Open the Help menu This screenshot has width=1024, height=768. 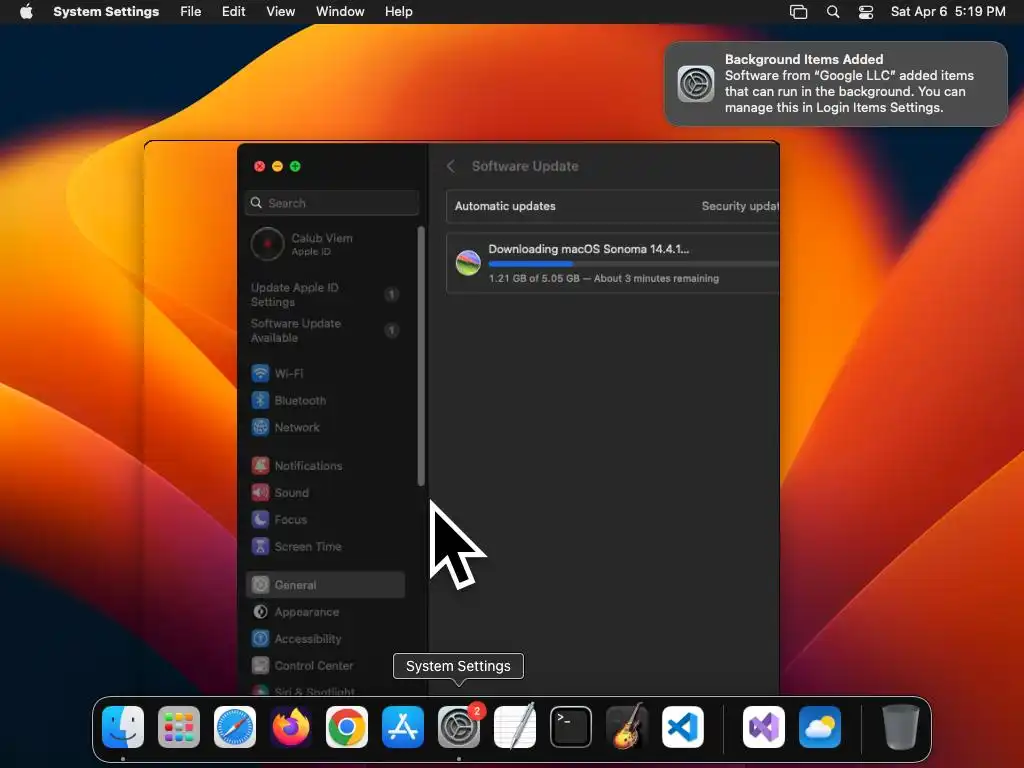[398, 12]
